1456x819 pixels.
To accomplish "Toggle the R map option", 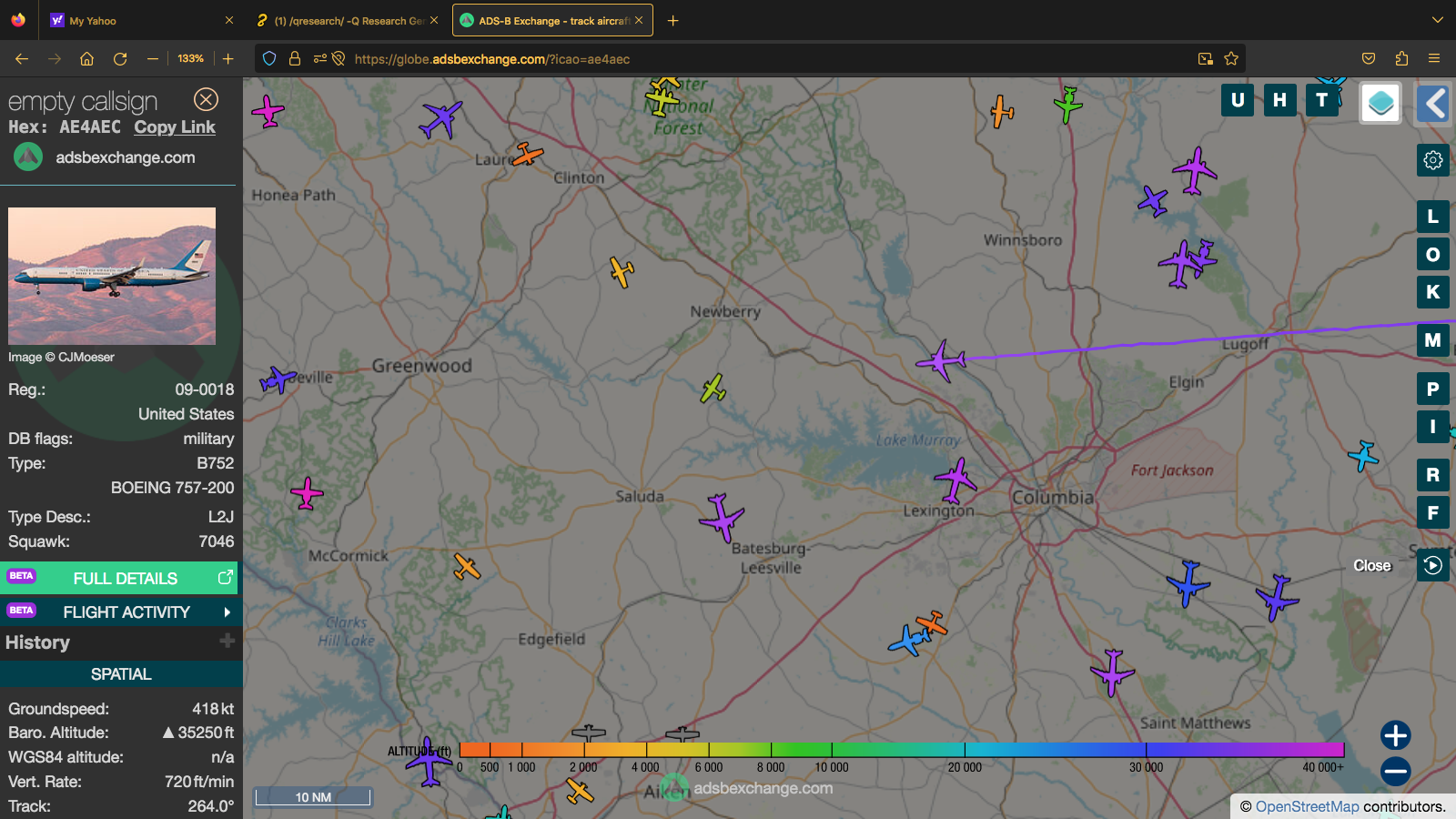I will click(1433, 474).
